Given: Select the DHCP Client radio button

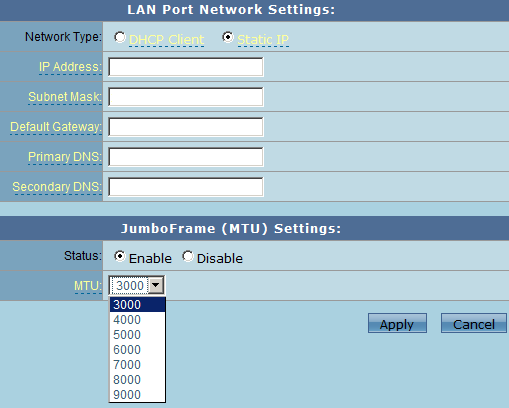Looking at the screenshot, I should 119,37.
